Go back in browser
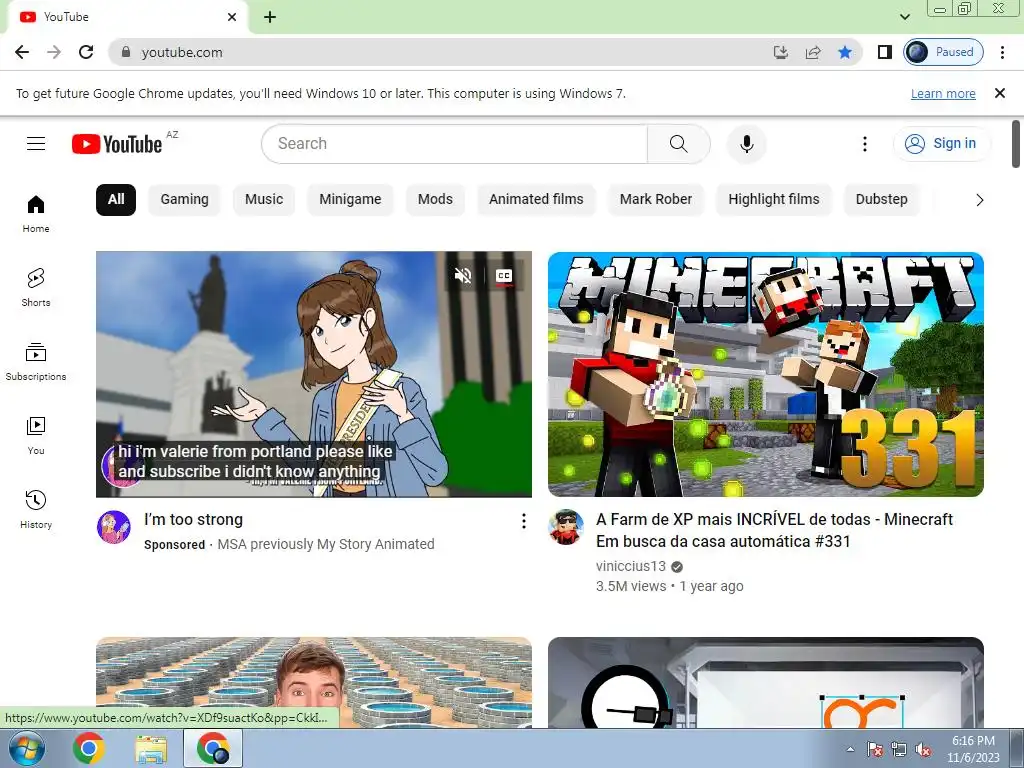 click(22, 52)
